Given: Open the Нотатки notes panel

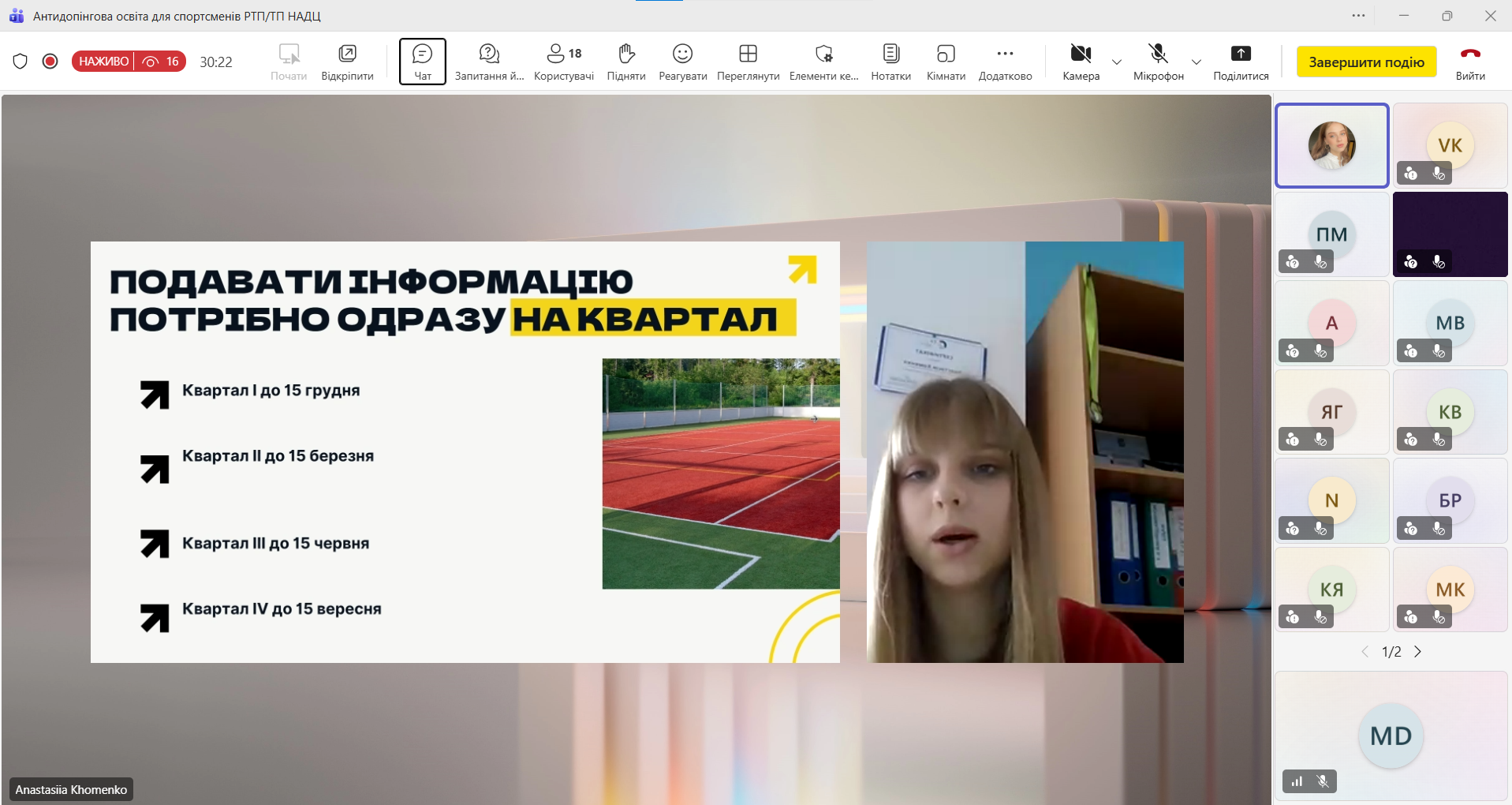Looking at the screenshot, I should pyautogui.click(x=890, y=62).
